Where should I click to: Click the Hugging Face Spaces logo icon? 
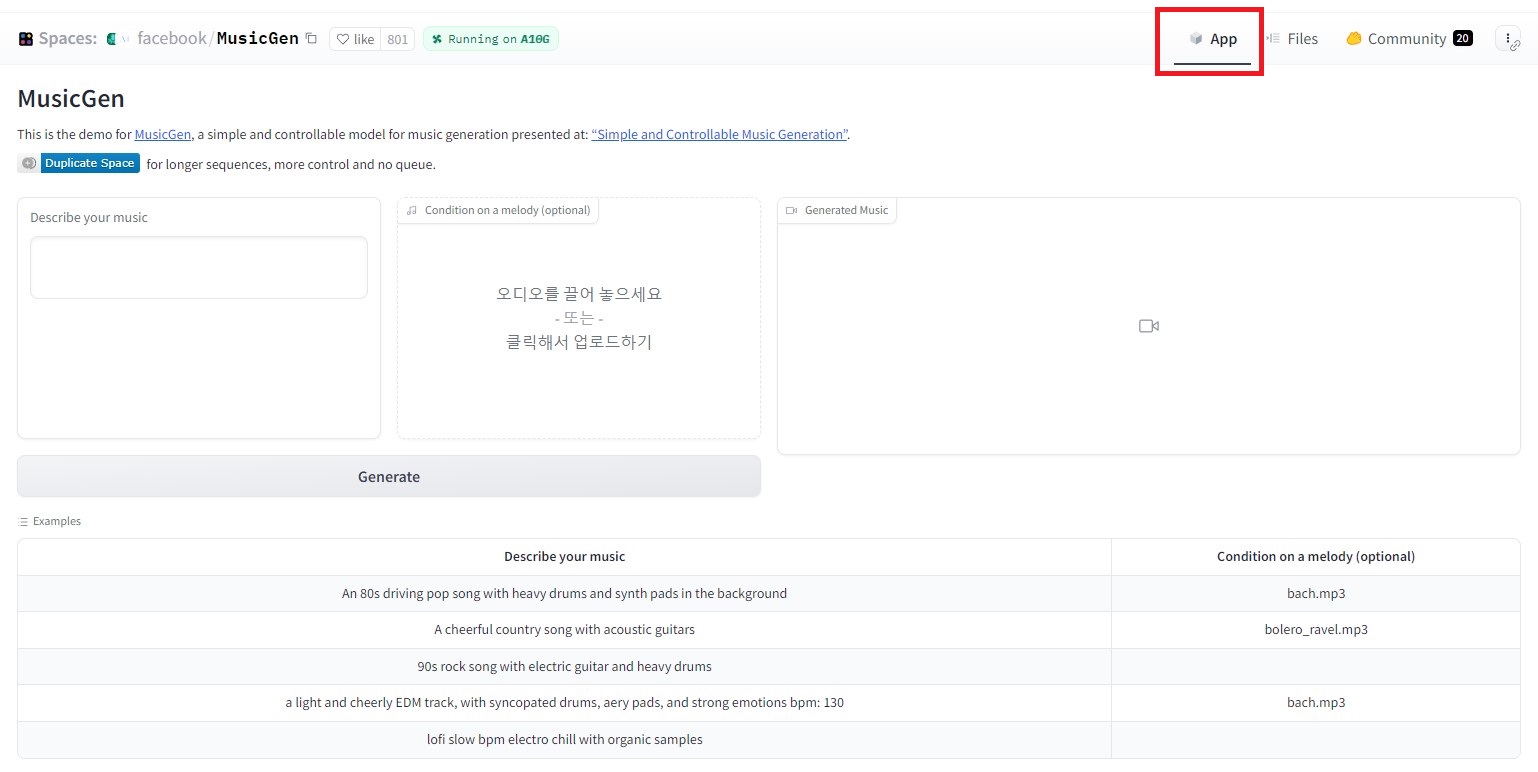pyautogui.click(x=26, y=39)
